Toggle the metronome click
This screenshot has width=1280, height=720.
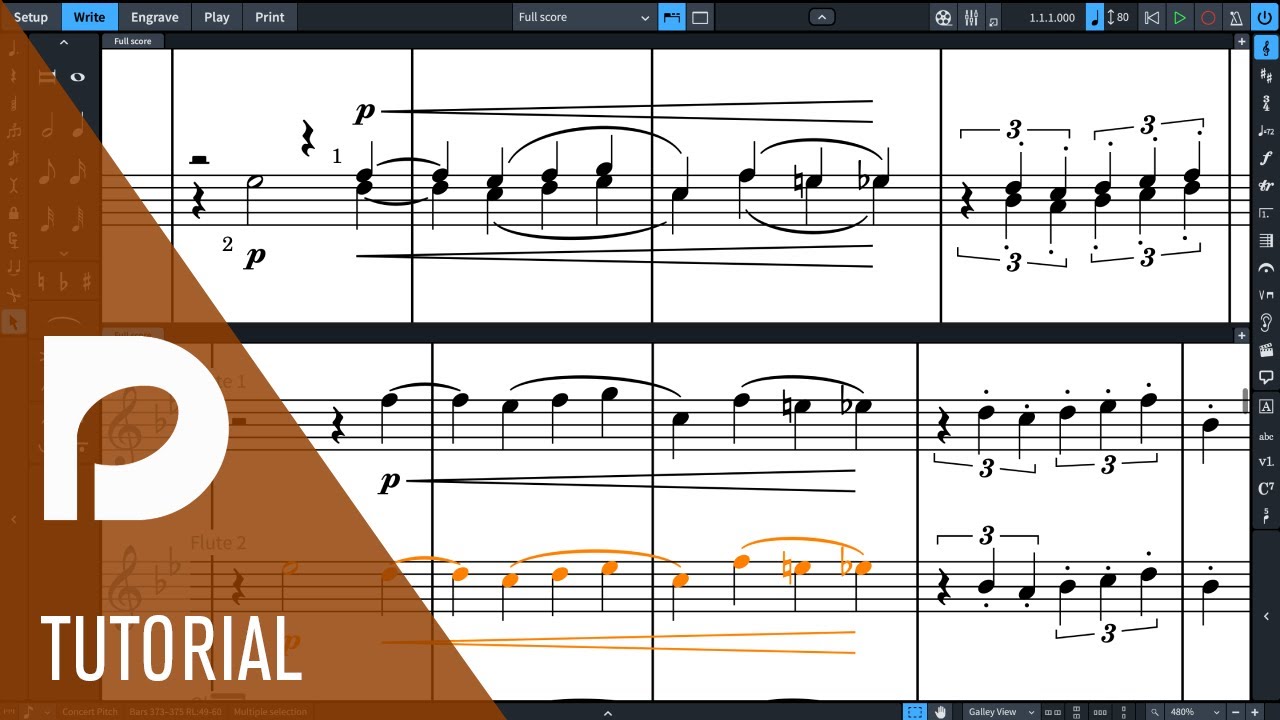pyautogui.click(x=1236, y=17)
